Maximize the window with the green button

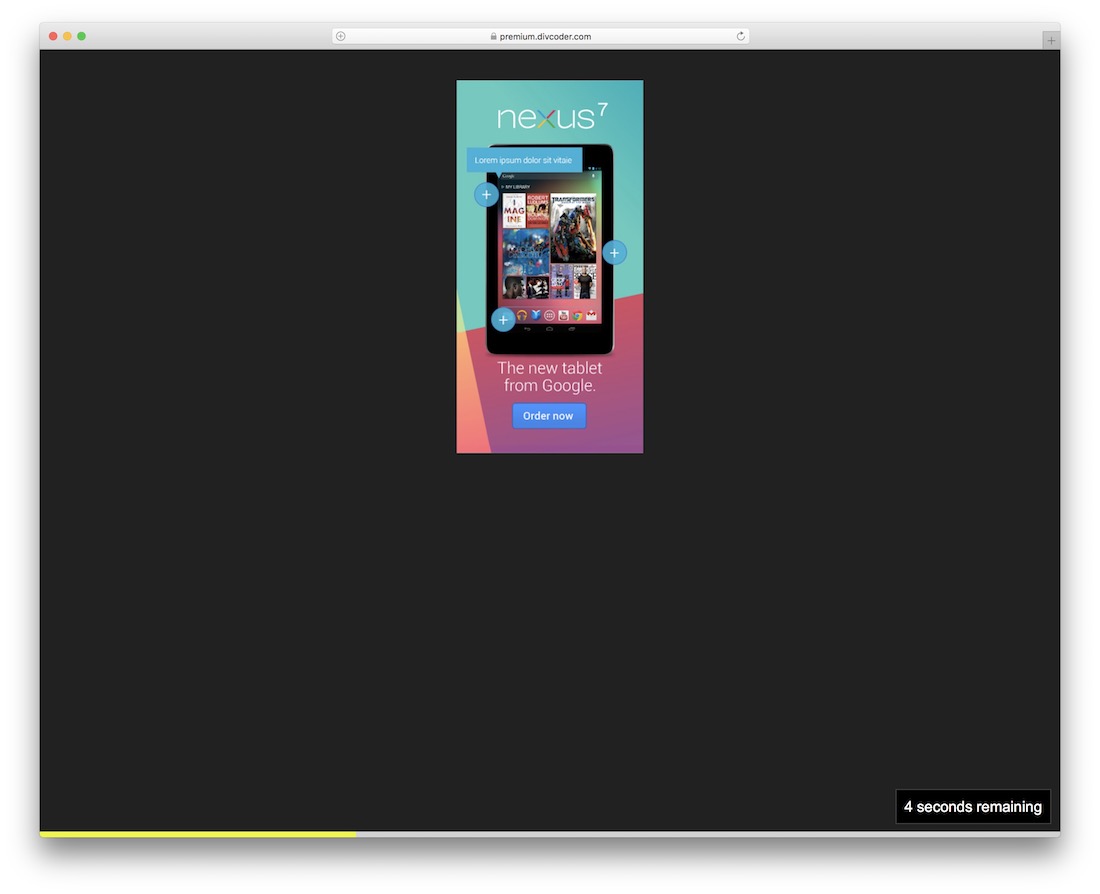pyautogui.click(x=81, y=36)
